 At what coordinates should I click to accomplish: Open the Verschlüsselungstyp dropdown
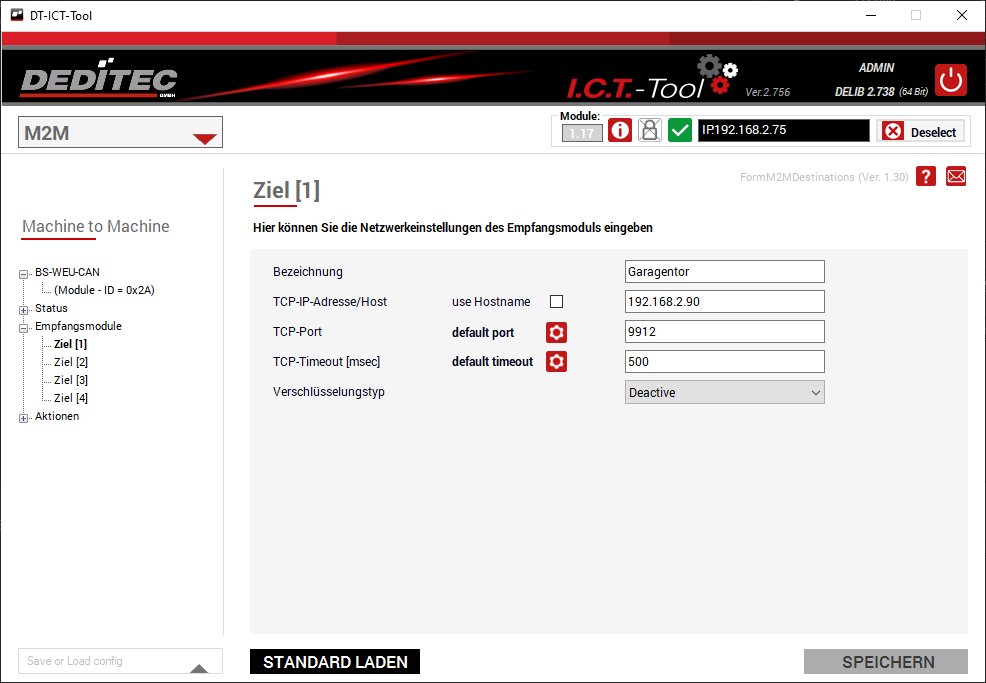point(724,393)
